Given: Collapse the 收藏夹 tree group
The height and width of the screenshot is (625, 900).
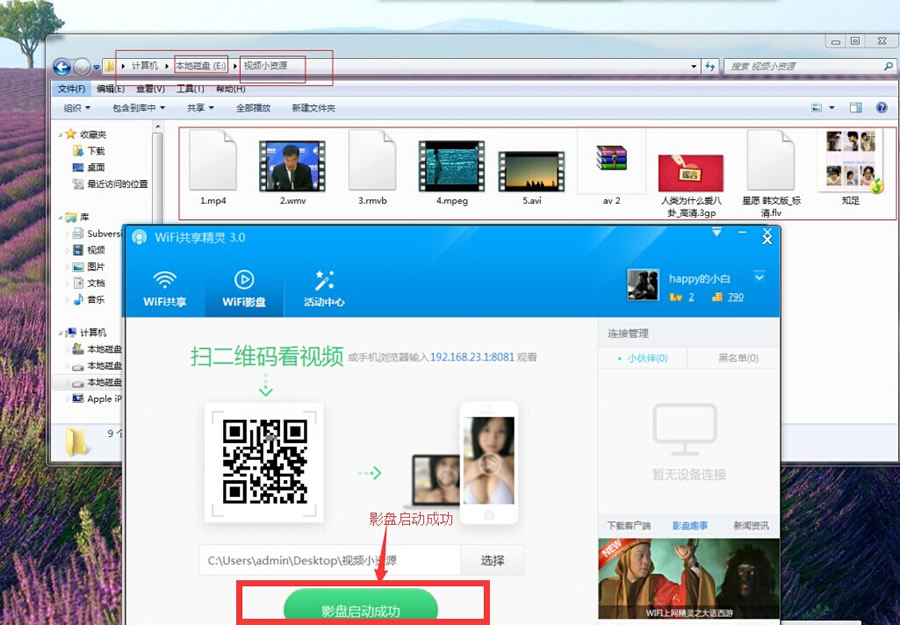Looking at the screenshot, I should pos(60,135).
